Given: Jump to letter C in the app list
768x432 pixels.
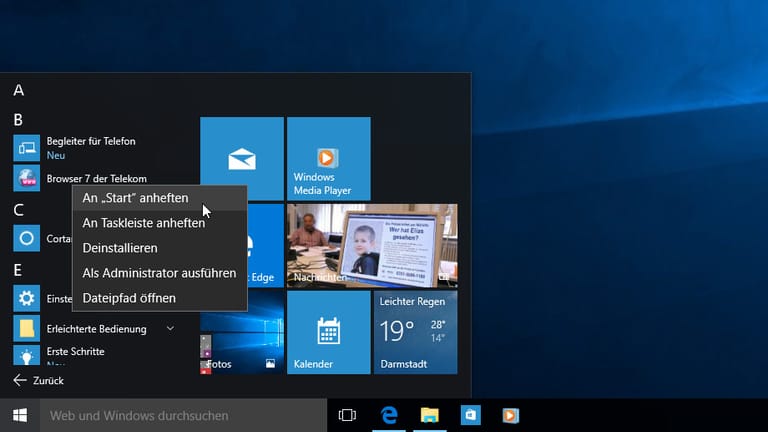Looking at the screenshot, I should (19, 210).
